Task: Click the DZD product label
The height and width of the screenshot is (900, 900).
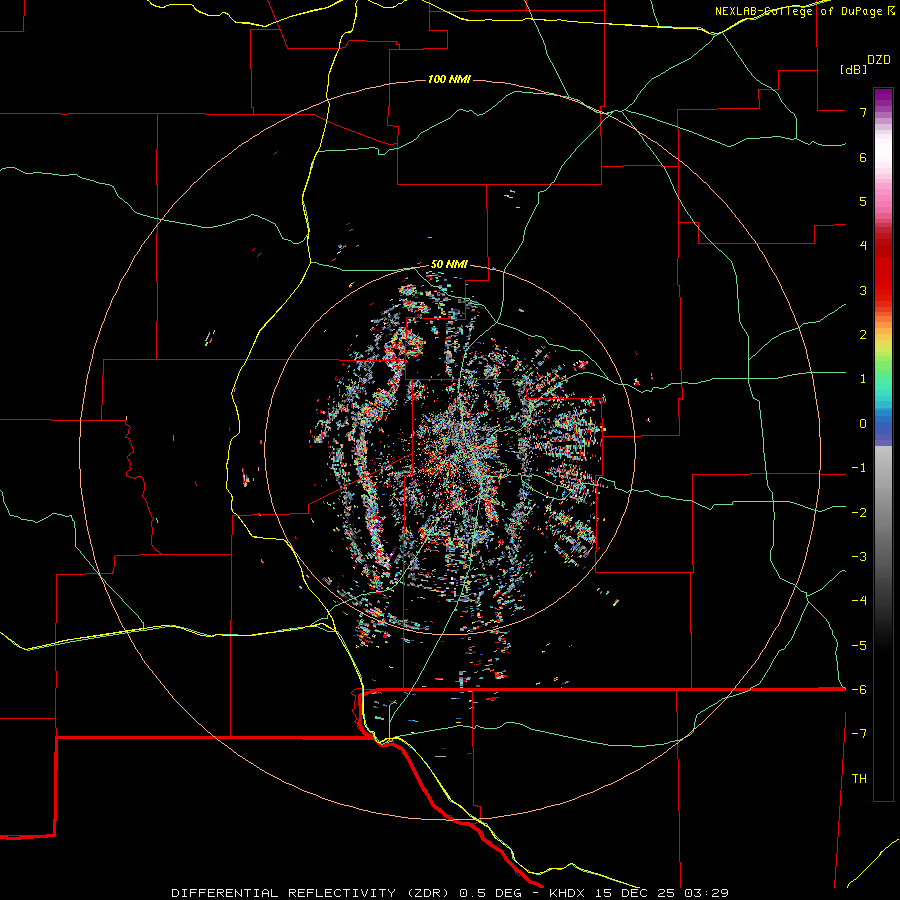Action: 879,60
